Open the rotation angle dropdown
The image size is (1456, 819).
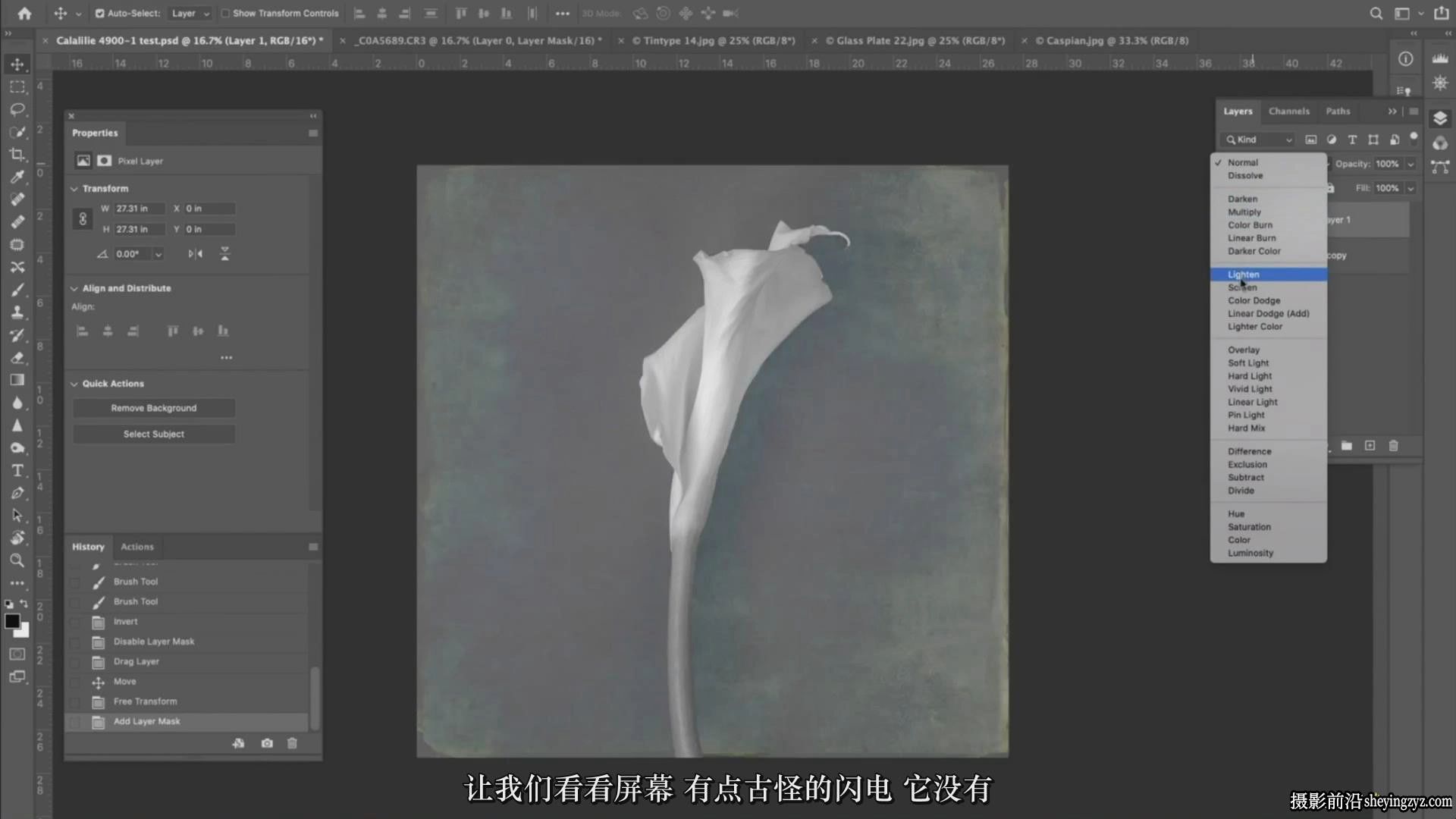(158, 255)
